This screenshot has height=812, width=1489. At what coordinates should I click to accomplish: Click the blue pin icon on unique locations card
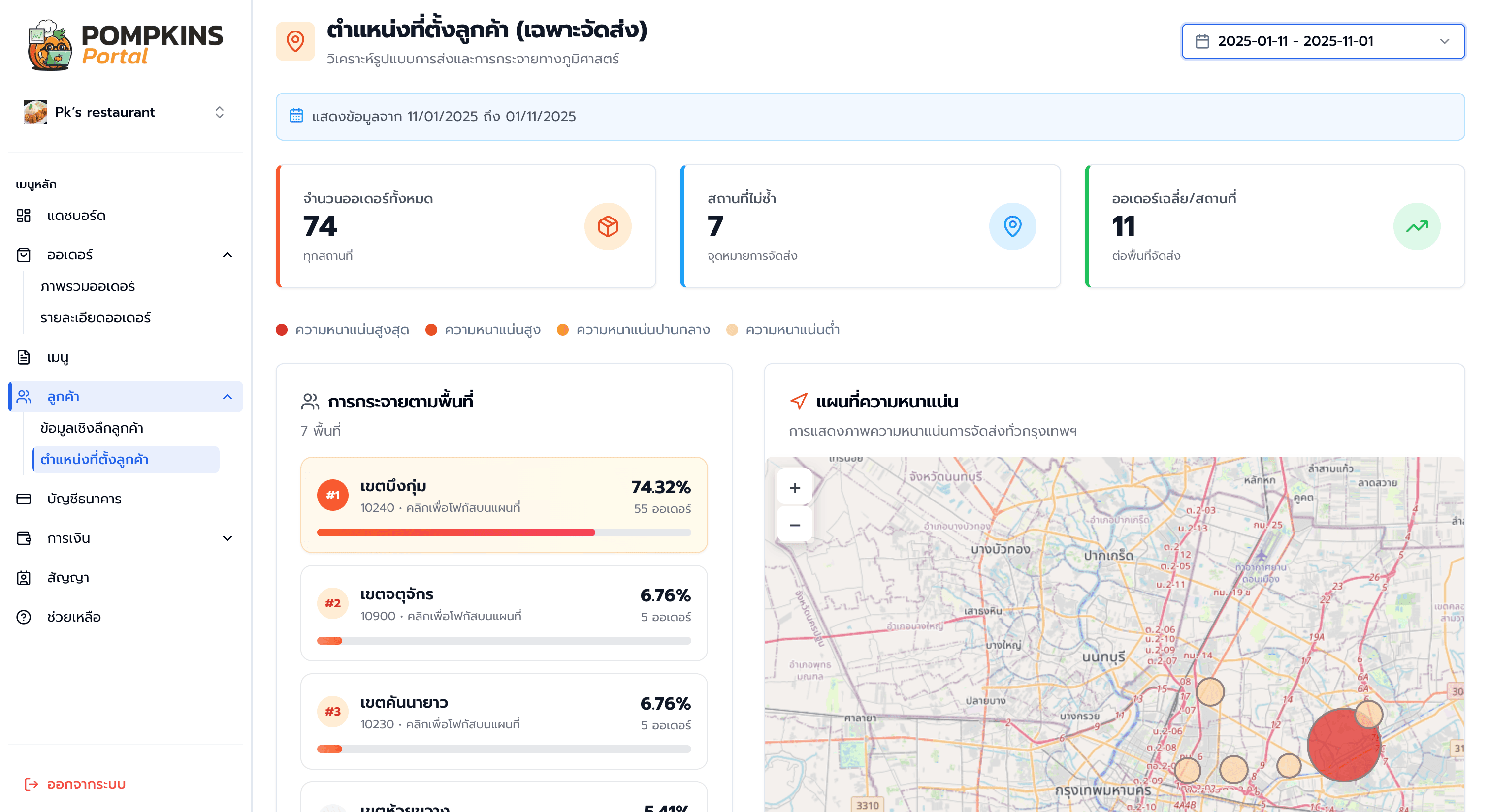point(1012,226)
